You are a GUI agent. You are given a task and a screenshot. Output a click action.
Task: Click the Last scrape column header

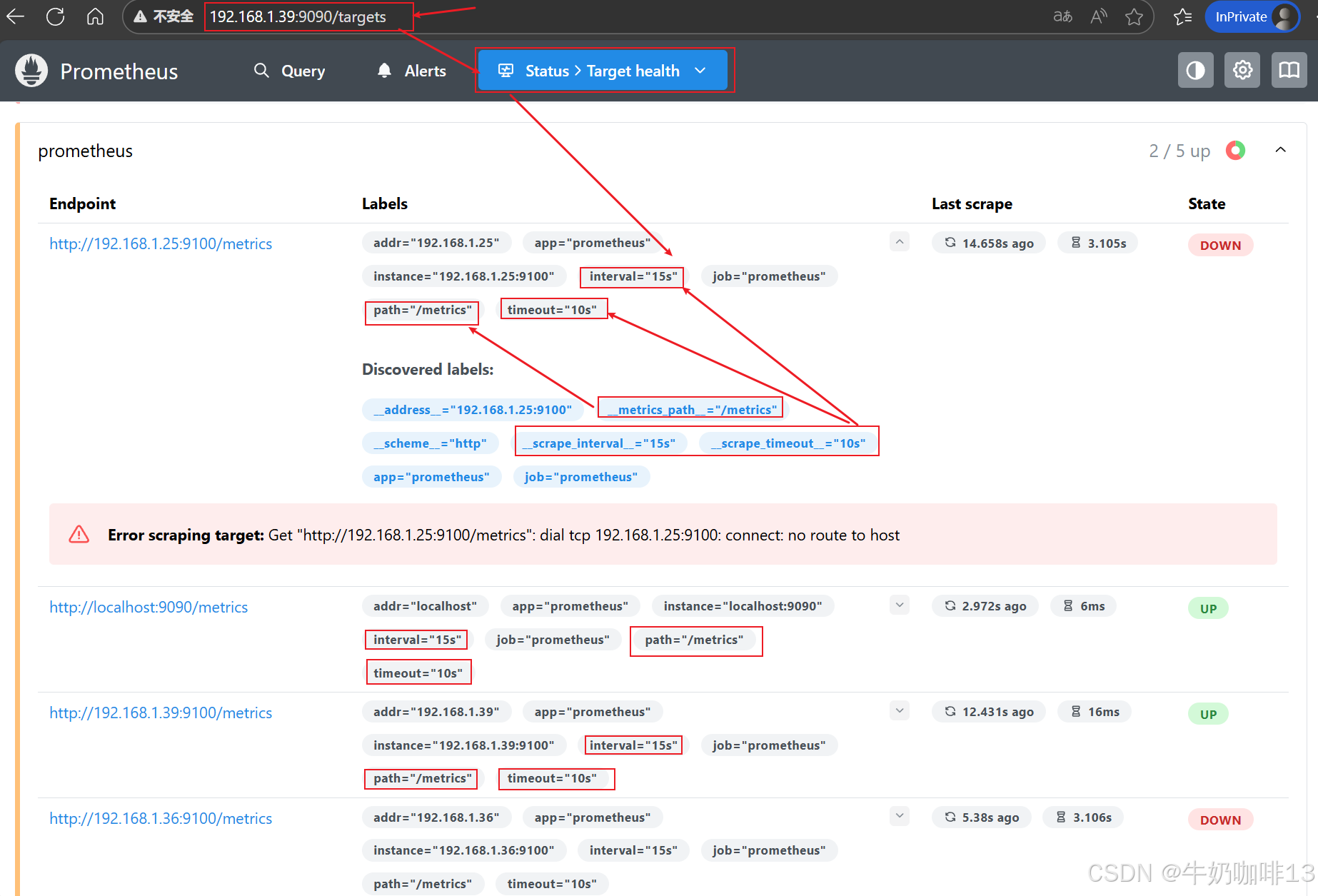click(972, 203)
